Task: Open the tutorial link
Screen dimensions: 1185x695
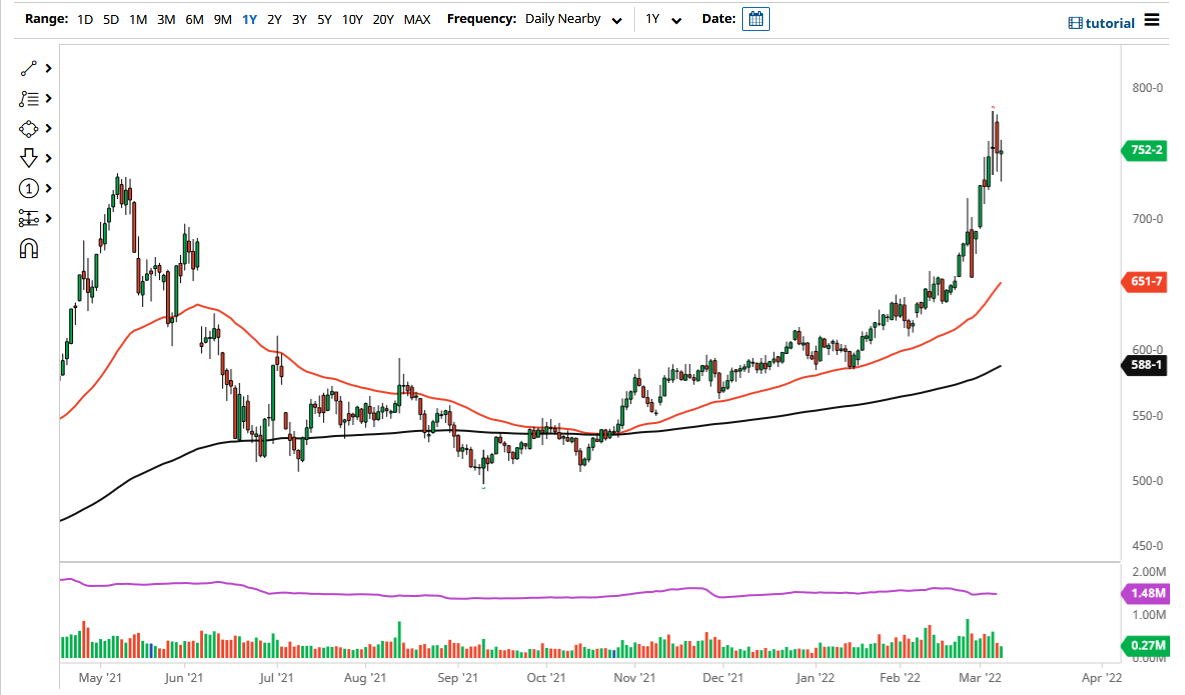Action: (1101, 23)
